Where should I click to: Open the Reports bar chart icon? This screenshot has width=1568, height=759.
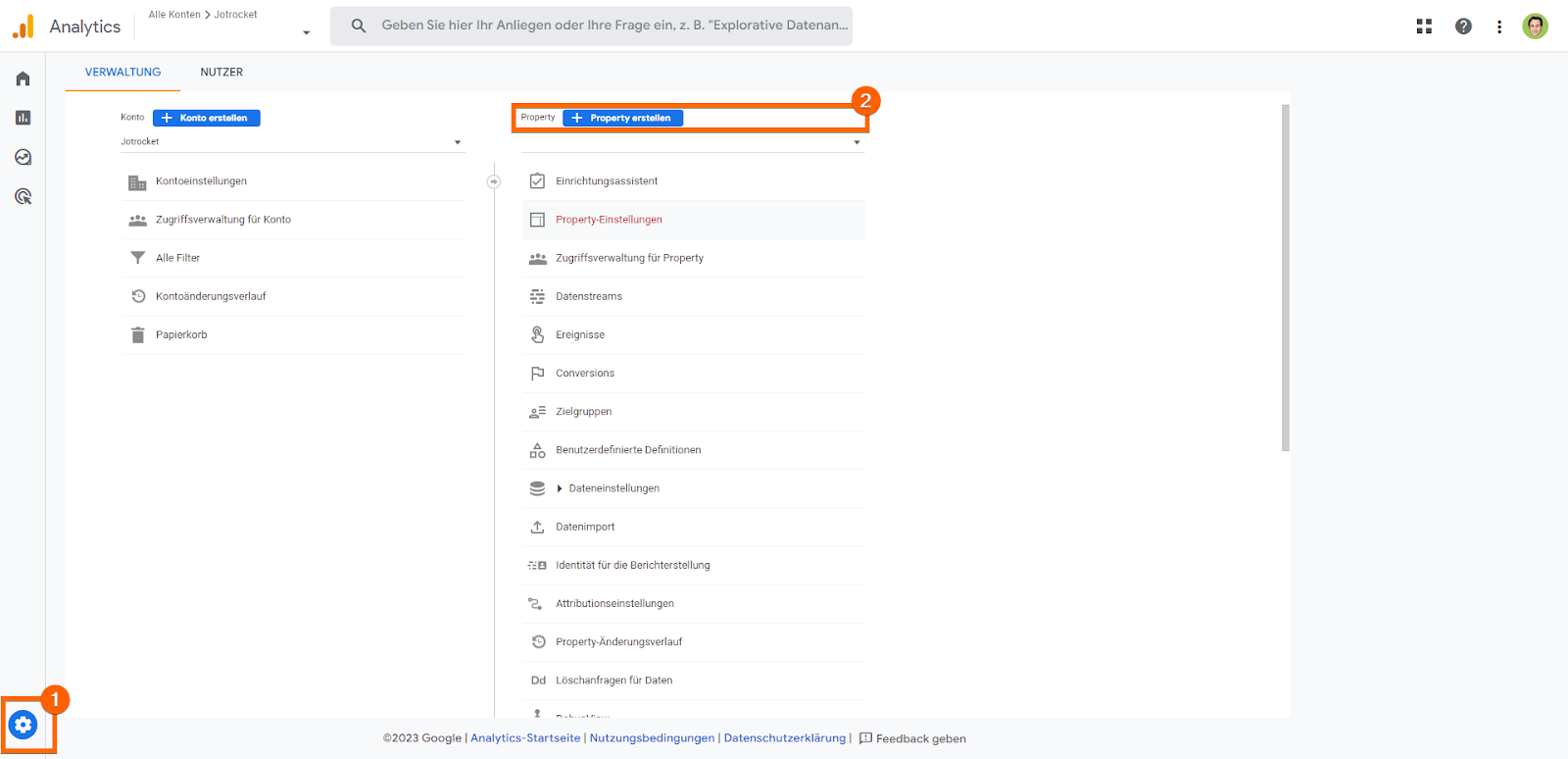point(23,118)
